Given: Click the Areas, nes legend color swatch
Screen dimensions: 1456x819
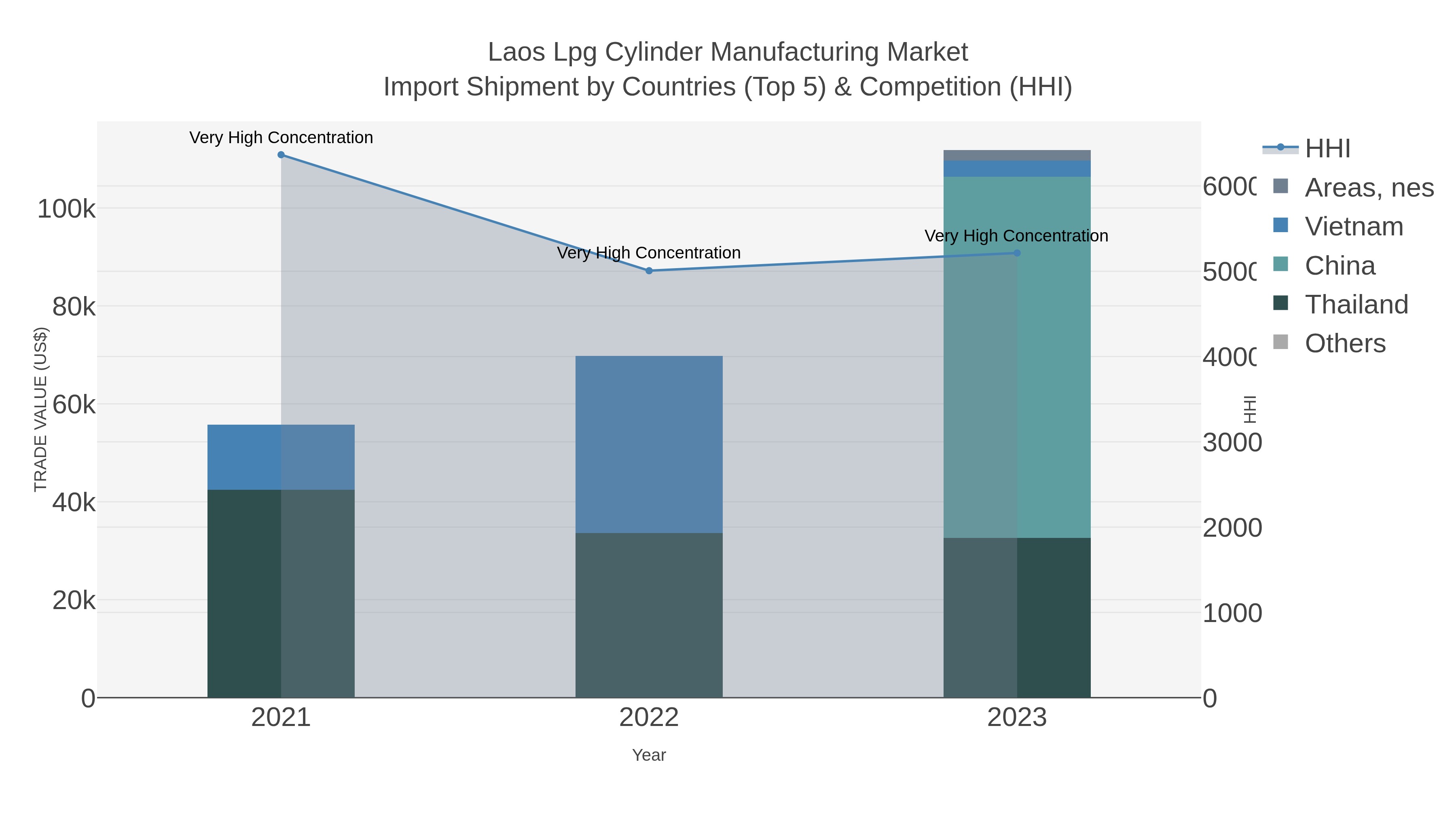Looking at the screenshot, I should tap(1280, 186).
